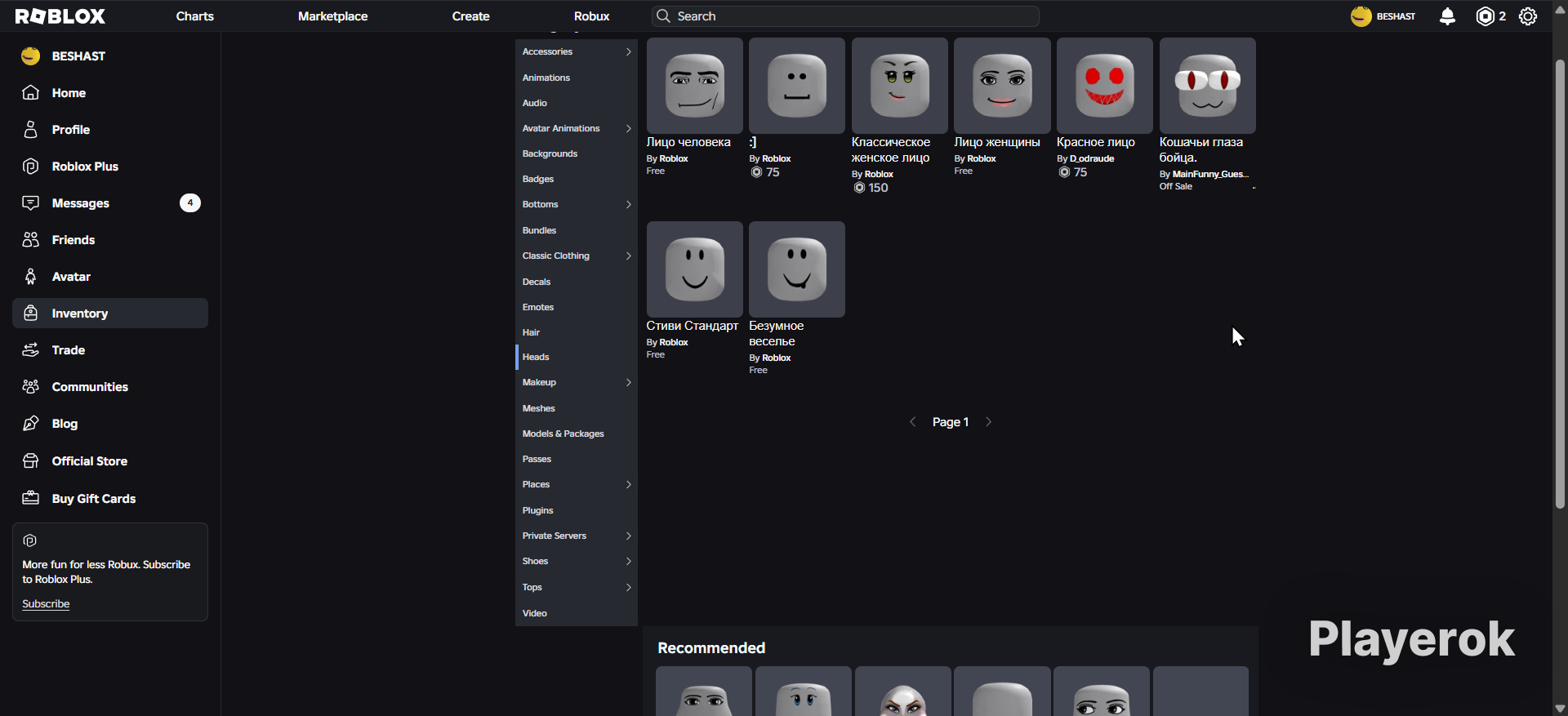Expand the Accessories category

pos(628,51)
